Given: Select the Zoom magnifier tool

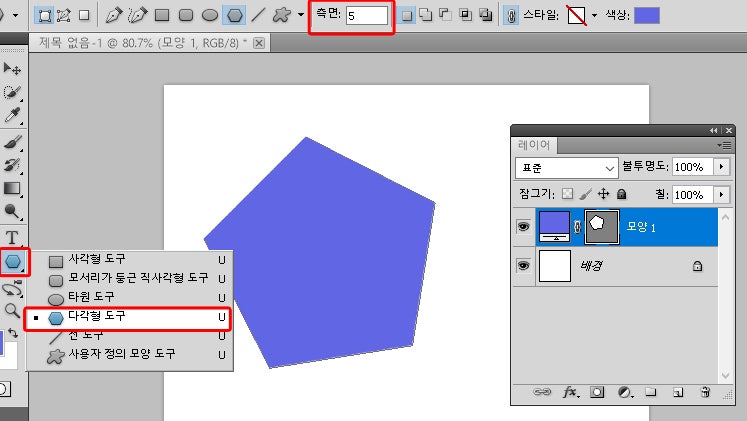Looking at the screenshot, I should [12, 311].
